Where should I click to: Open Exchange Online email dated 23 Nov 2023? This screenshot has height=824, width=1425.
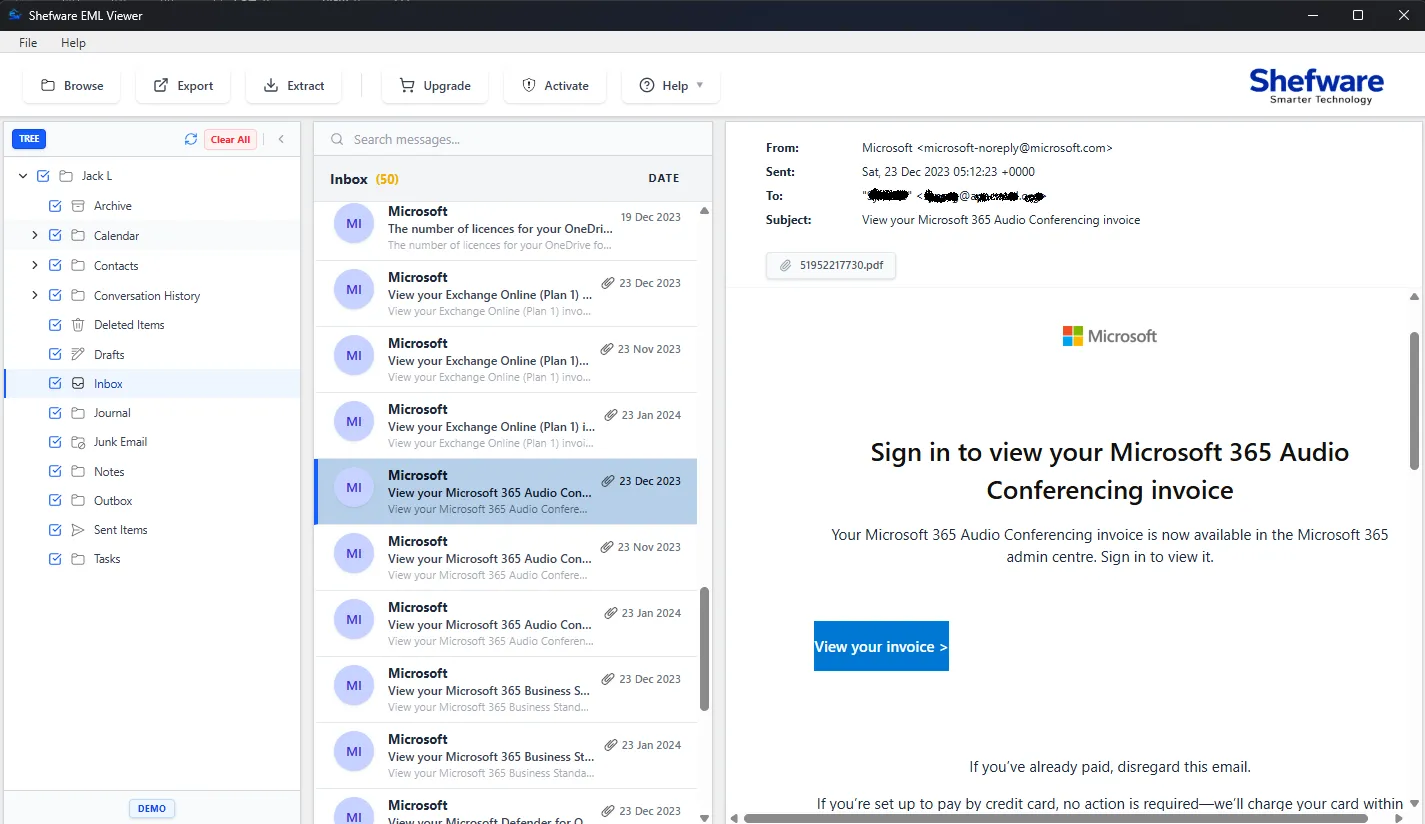click(506, 360)
